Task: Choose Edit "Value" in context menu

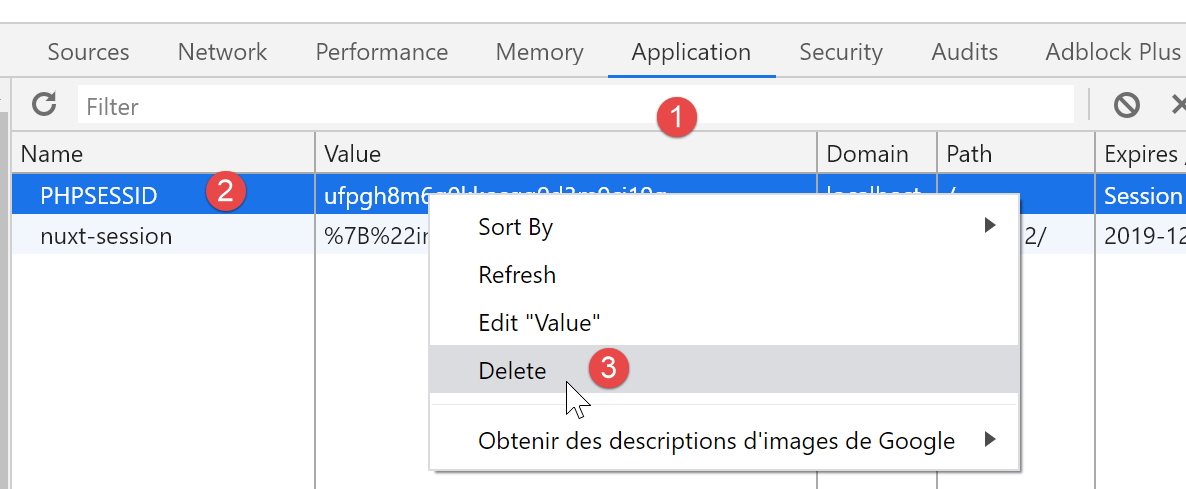Action: coord(538,323)
